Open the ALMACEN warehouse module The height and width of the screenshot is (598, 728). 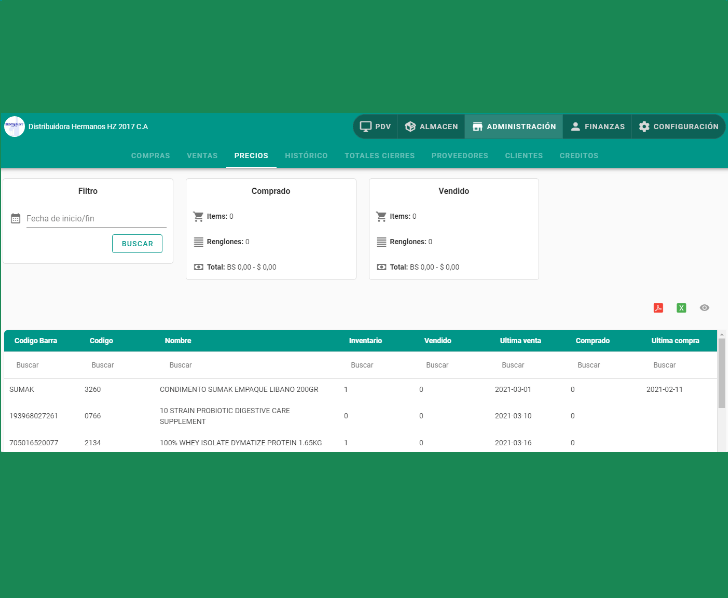(432, 127)
